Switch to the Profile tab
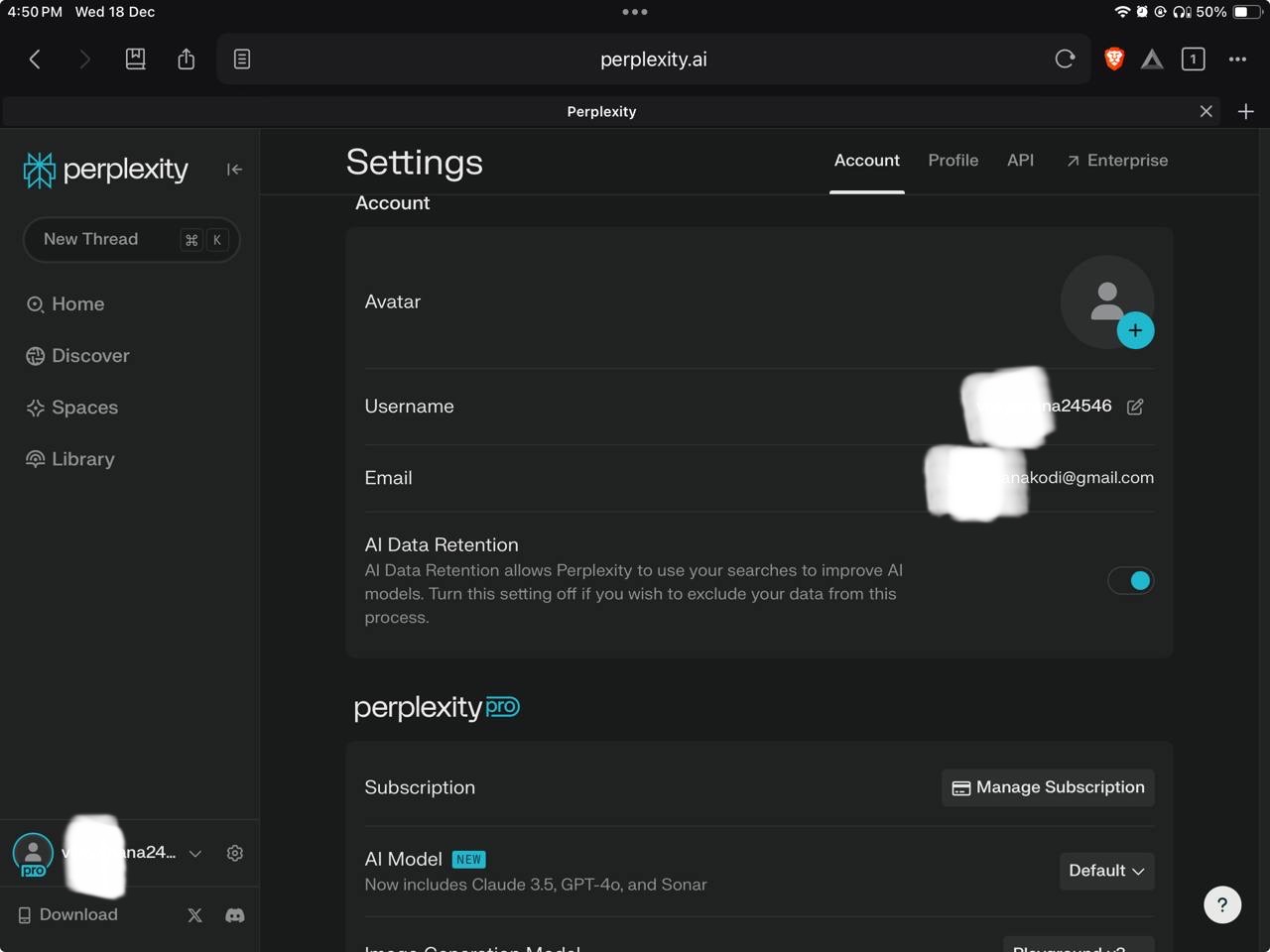This screenshot has width=1270, height=952. click(x=952, y=161)
